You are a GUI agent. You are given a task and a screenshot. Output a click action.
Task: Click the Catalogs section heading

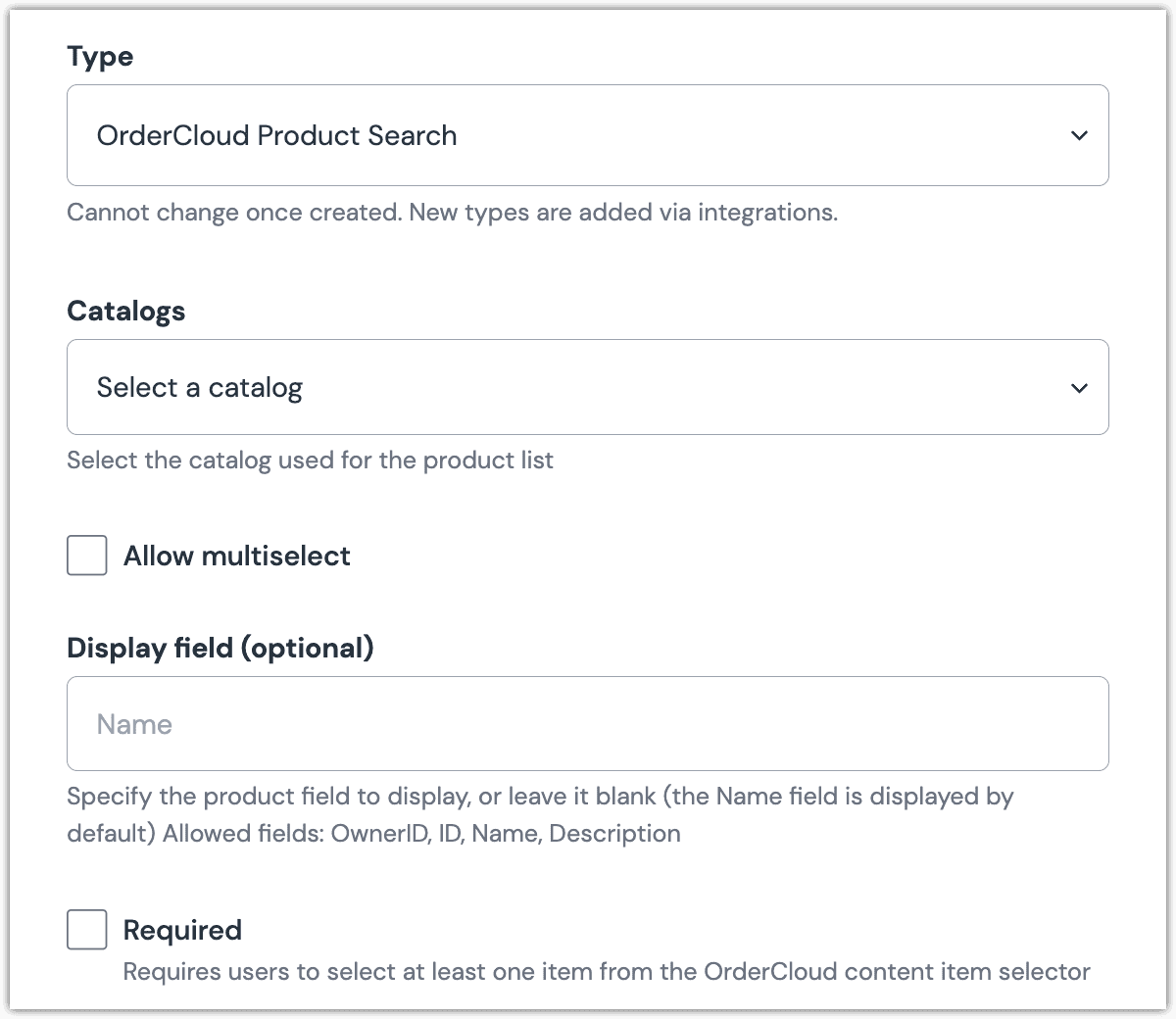[x=126, y=311]
